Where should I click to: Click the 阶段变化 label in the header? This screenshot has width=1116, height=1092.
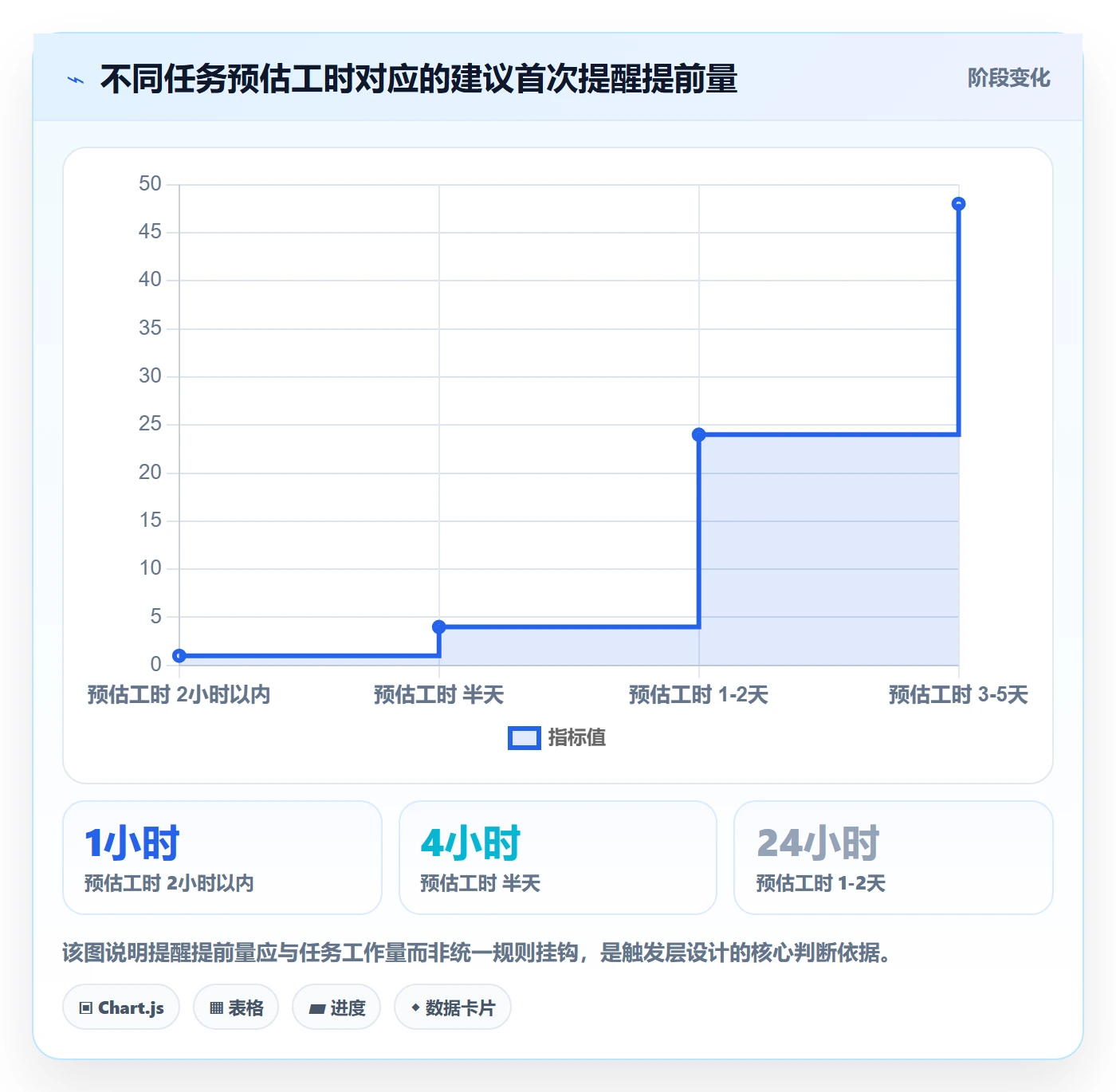[1008, 78]
